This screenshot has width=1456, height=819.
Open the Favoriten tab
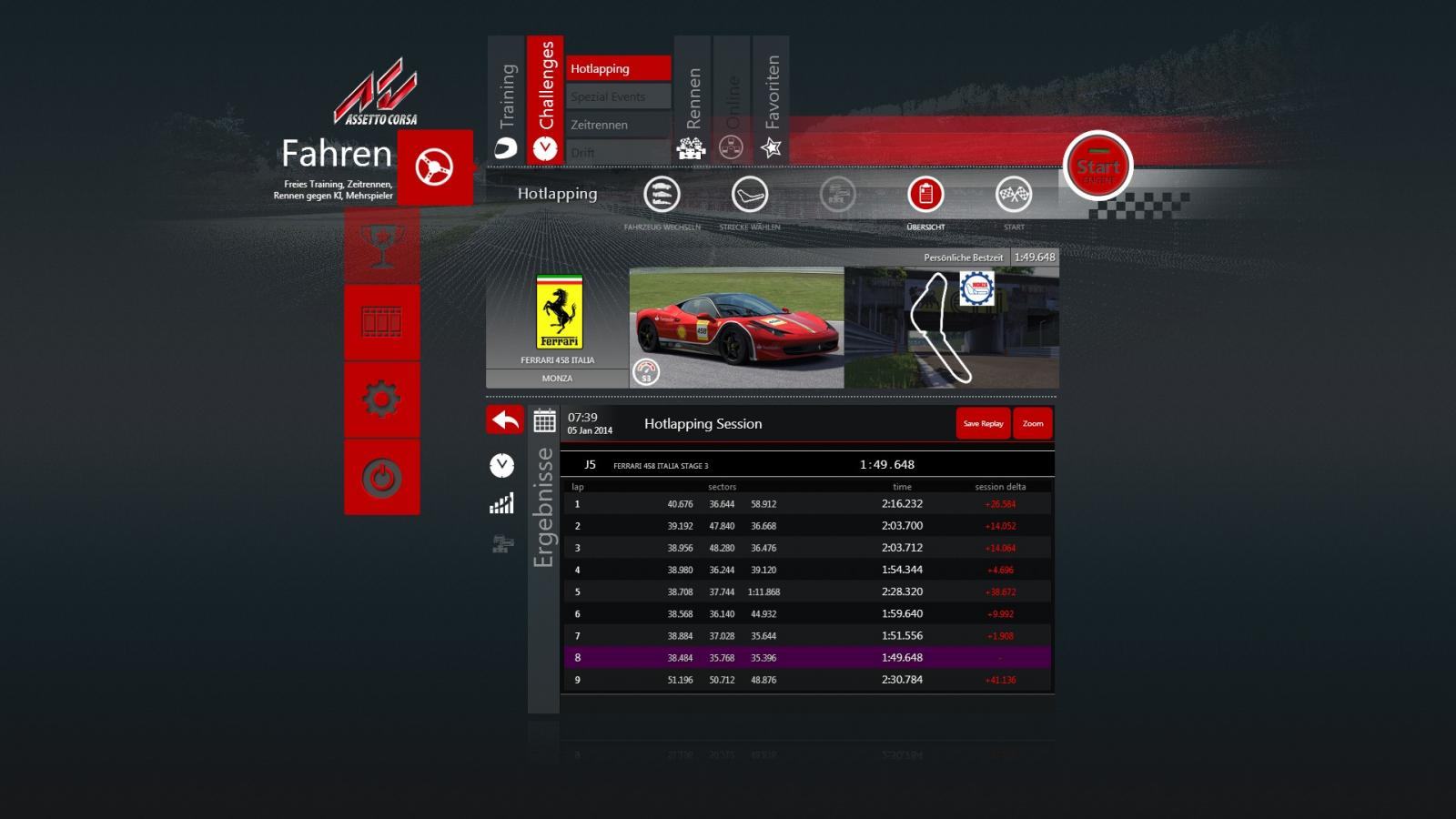click(771, 100)
